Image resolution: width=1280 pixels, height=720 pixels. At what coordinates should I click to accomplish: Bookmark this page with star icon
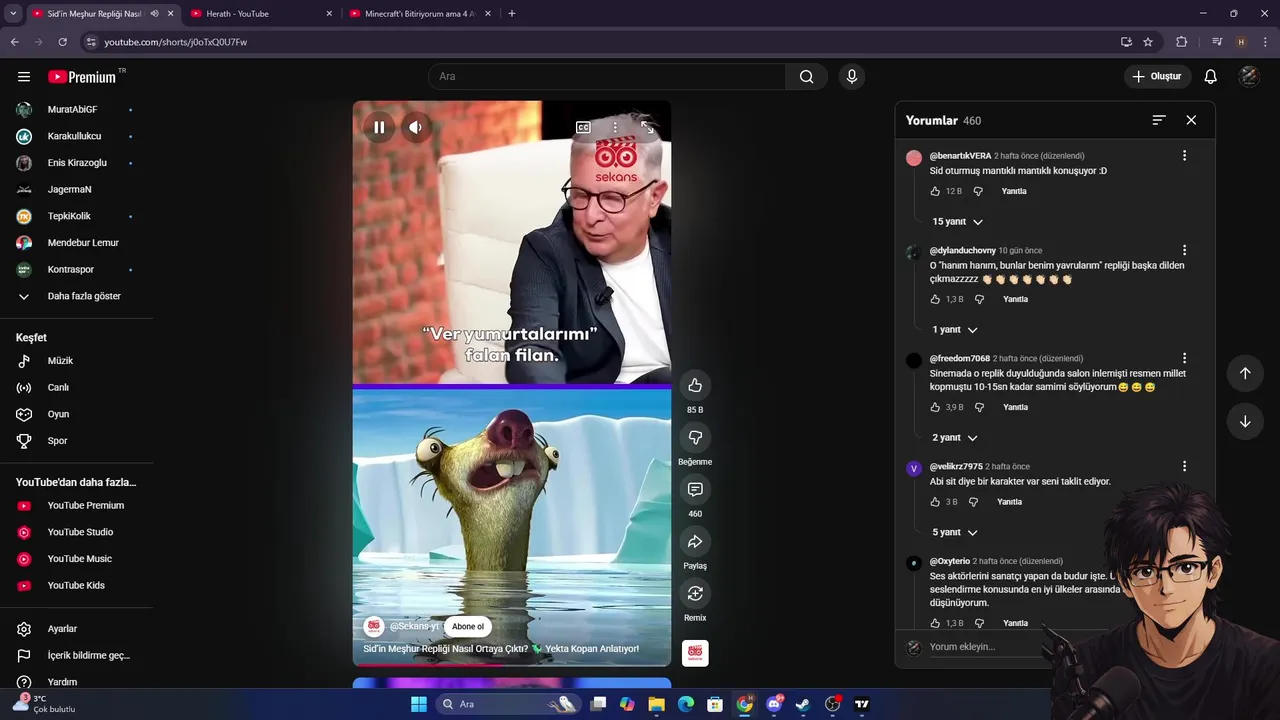tap(1148, 42)
